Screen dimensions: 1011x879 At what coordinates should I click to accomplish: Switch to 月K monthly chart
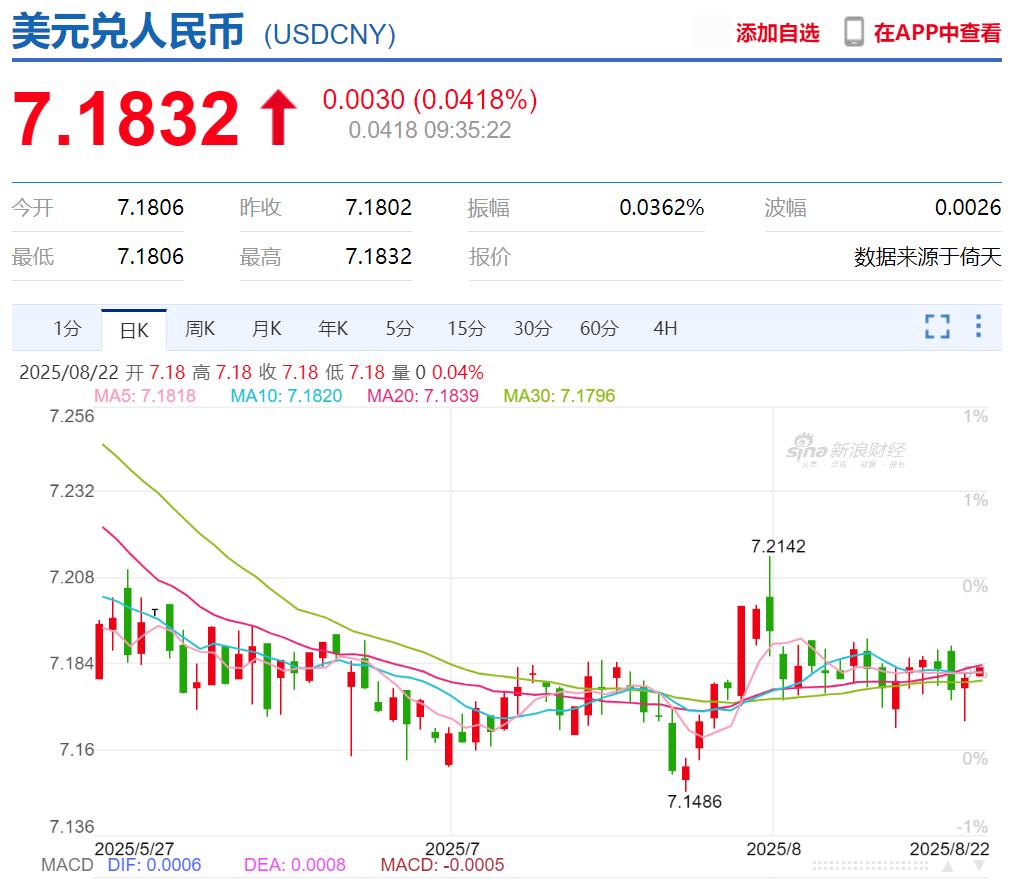click(266, 328)
